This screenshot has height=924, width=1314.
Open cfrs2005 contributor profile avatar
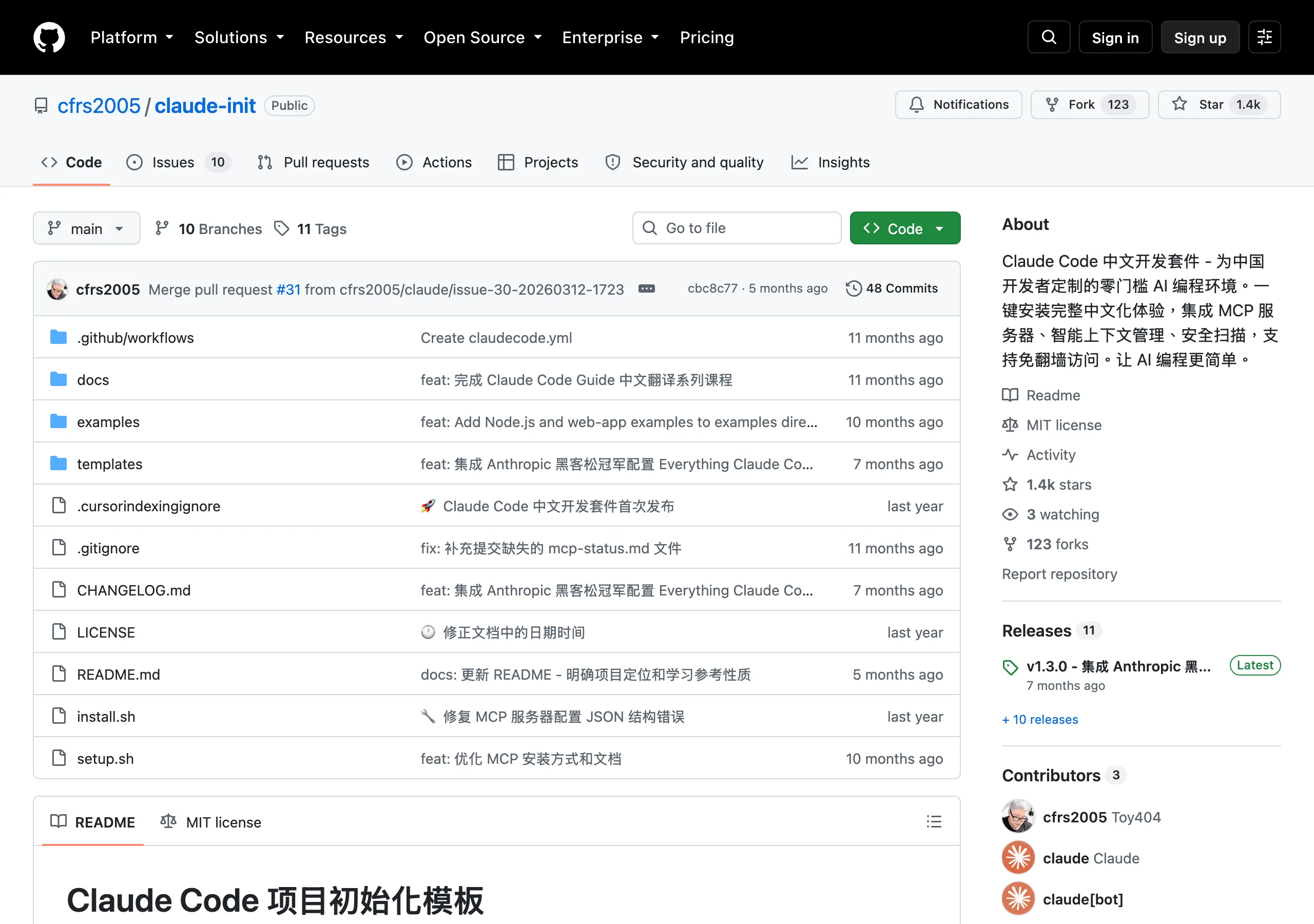coord(1018,816)
